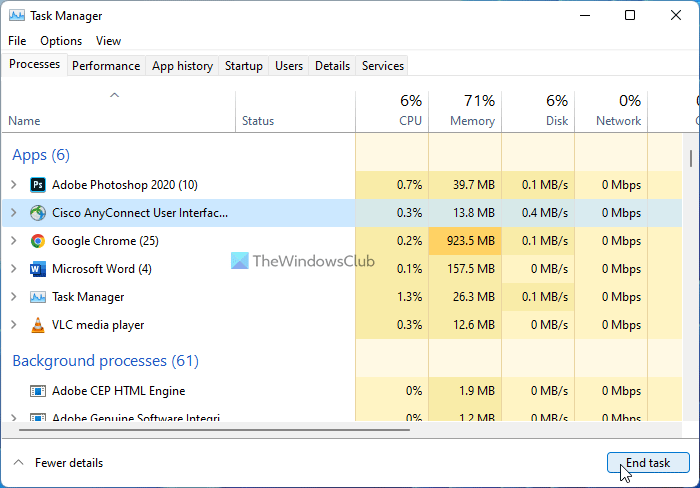Click the Background processes (61) heading
Viewport: 700px width, 488px height.
(x=105, y=361)
